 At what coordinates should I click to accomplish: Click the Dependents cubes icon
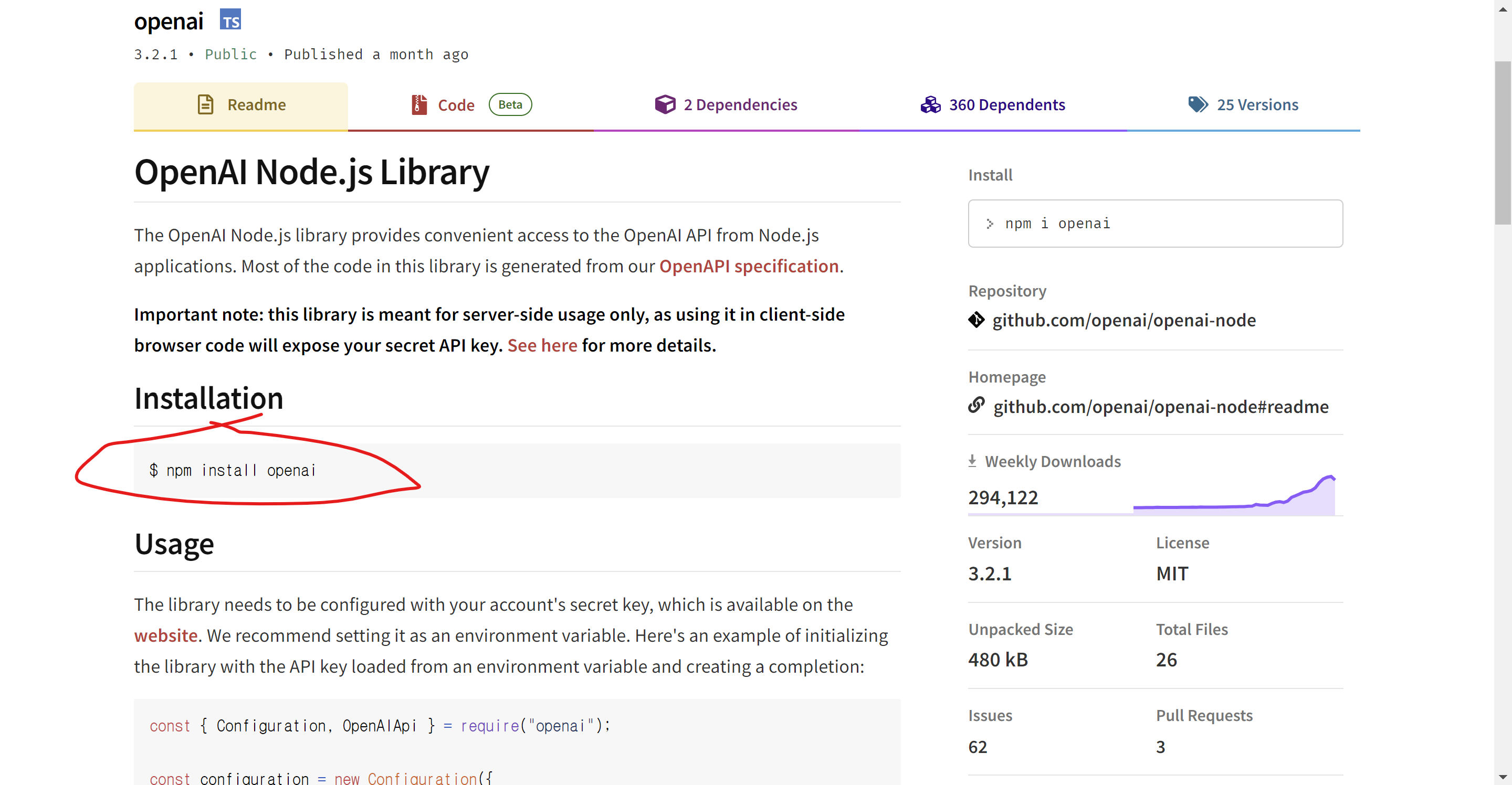click(930, 104)
